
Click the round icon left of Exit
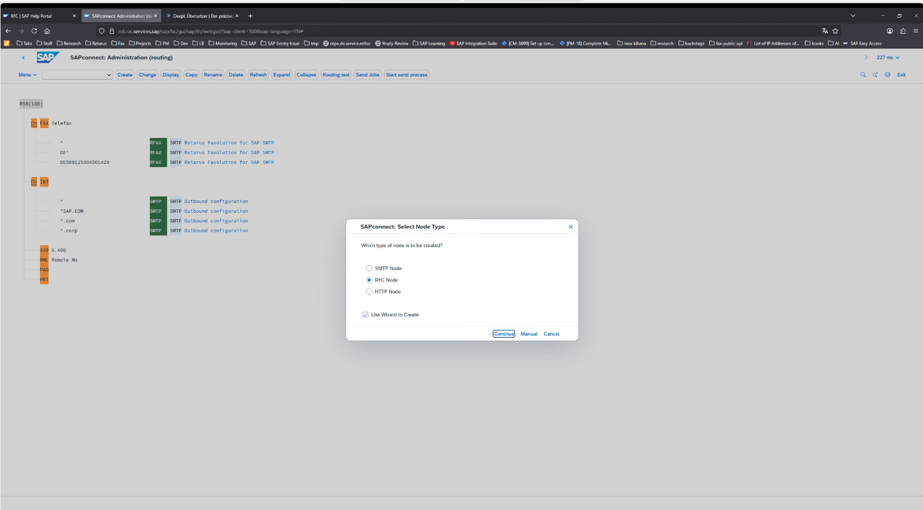tap(888, 75)
